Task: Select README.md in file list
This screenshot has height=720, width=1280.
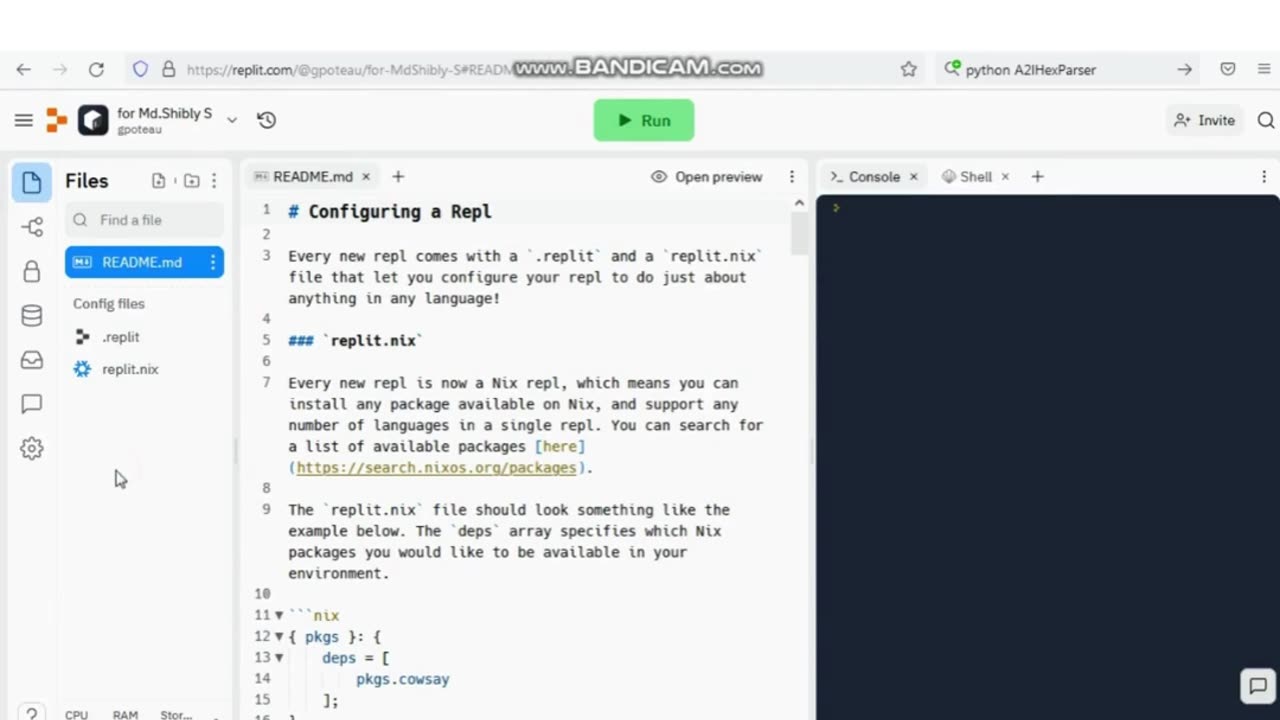Action: click(x=144, y=262)
